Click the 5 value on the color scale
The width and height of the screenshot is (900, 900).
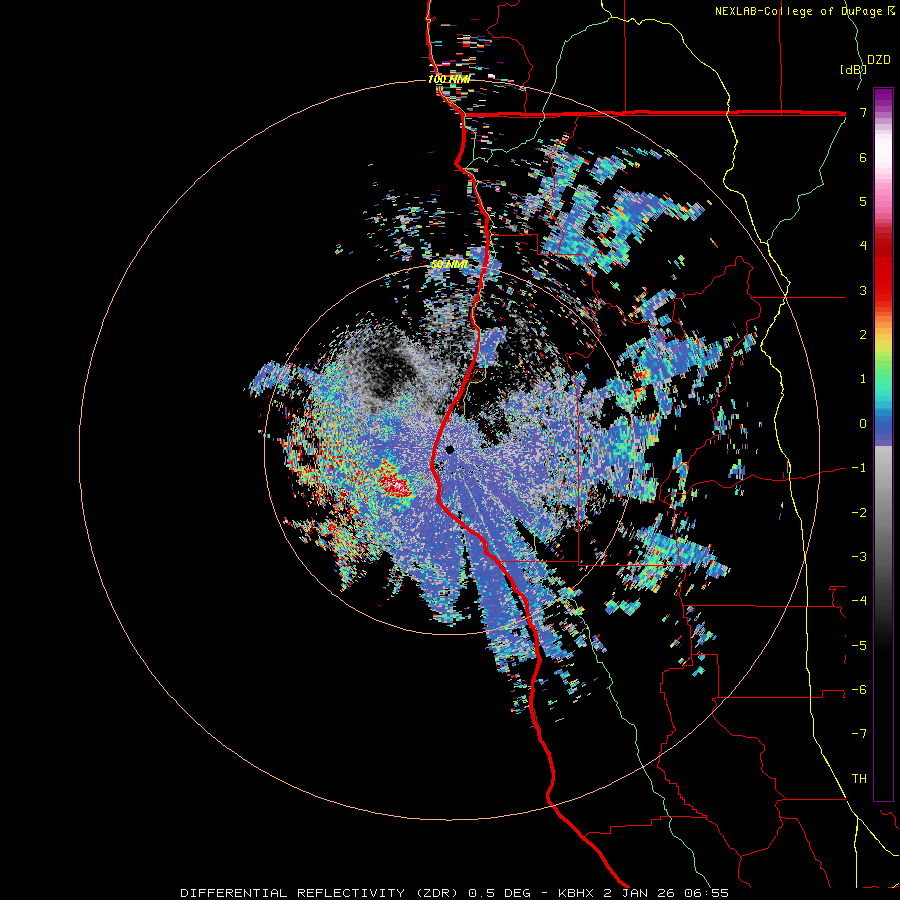(863, 201)
